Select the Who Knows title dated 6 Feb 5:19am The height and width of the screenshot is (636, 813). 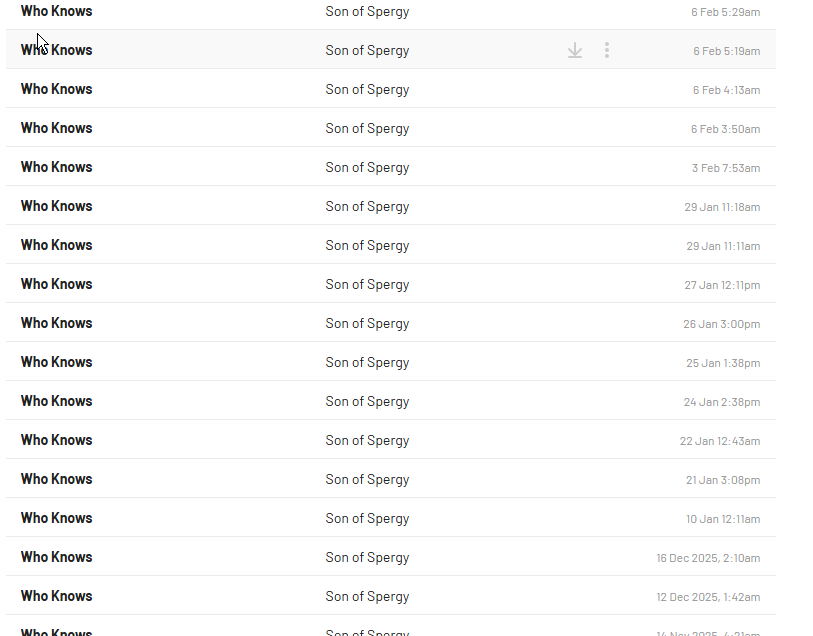point(57,50)
